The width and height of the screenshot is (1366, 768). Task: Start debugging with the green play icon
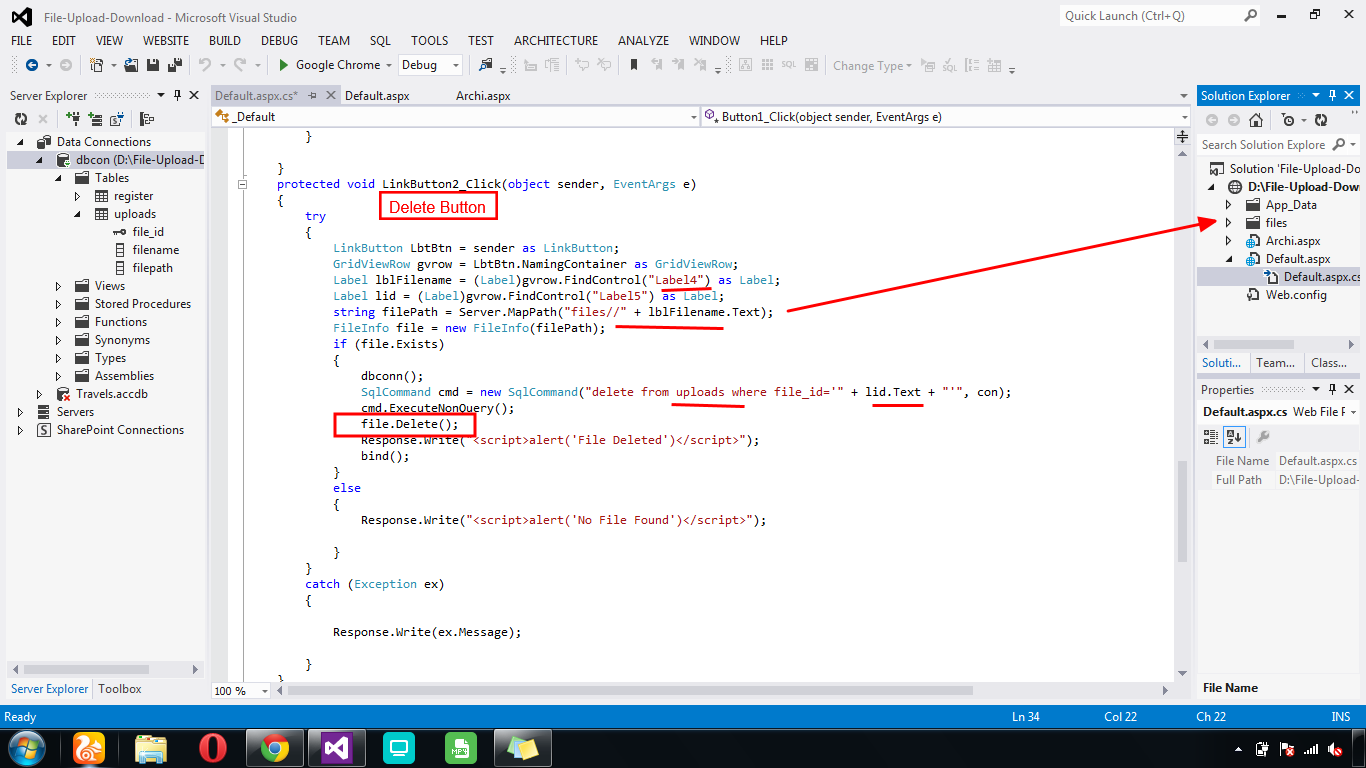(x=284, y=65)
